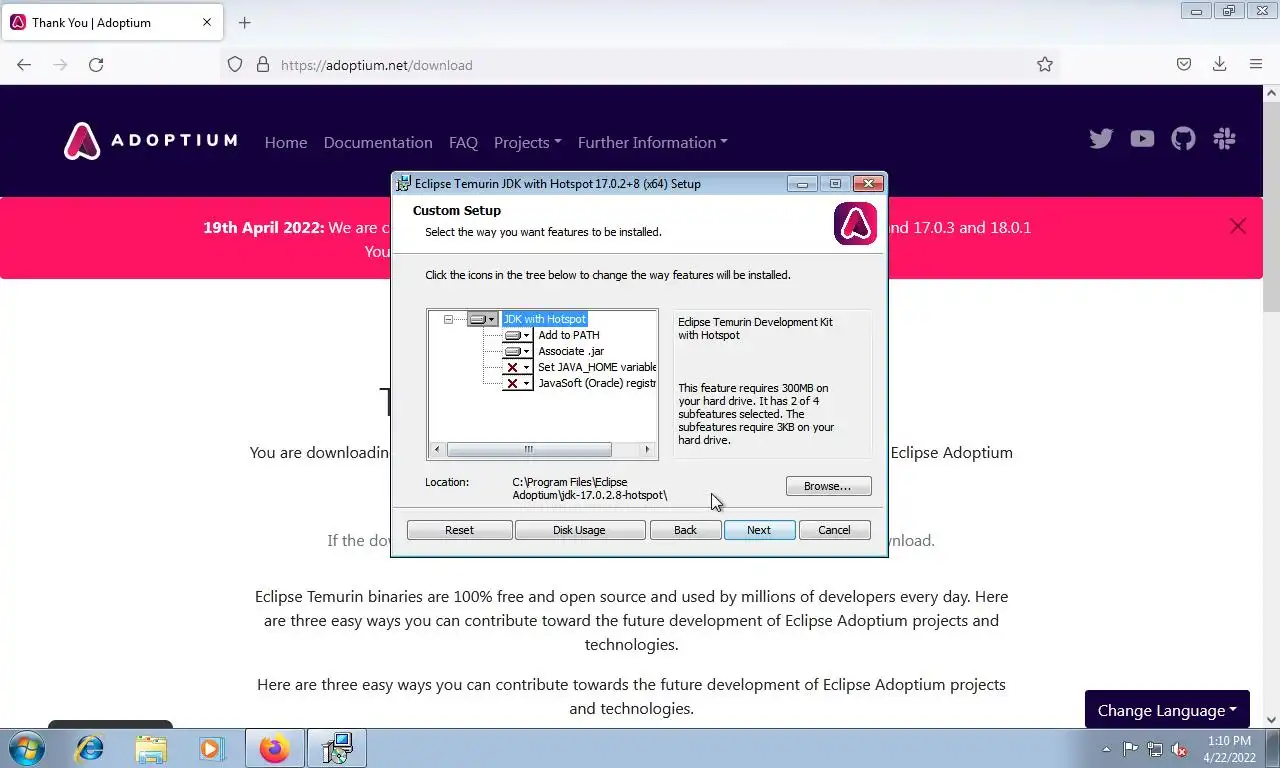Click the shield tracking protection icon
The width and height of the screenshot is (1280, 768).
point(235,64)
